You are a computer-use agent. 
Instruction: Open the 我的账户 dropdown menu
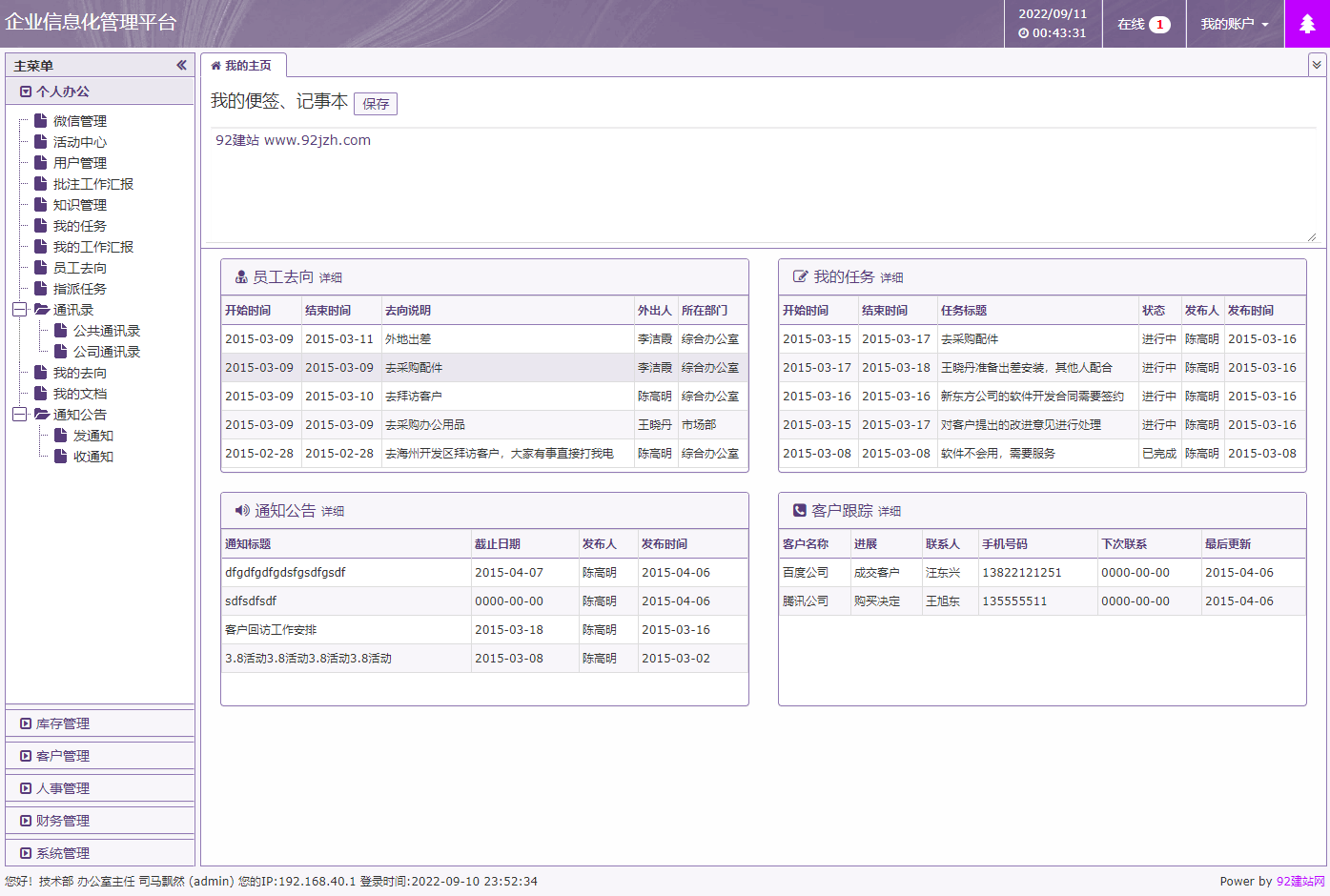(x=1235, y=24)
